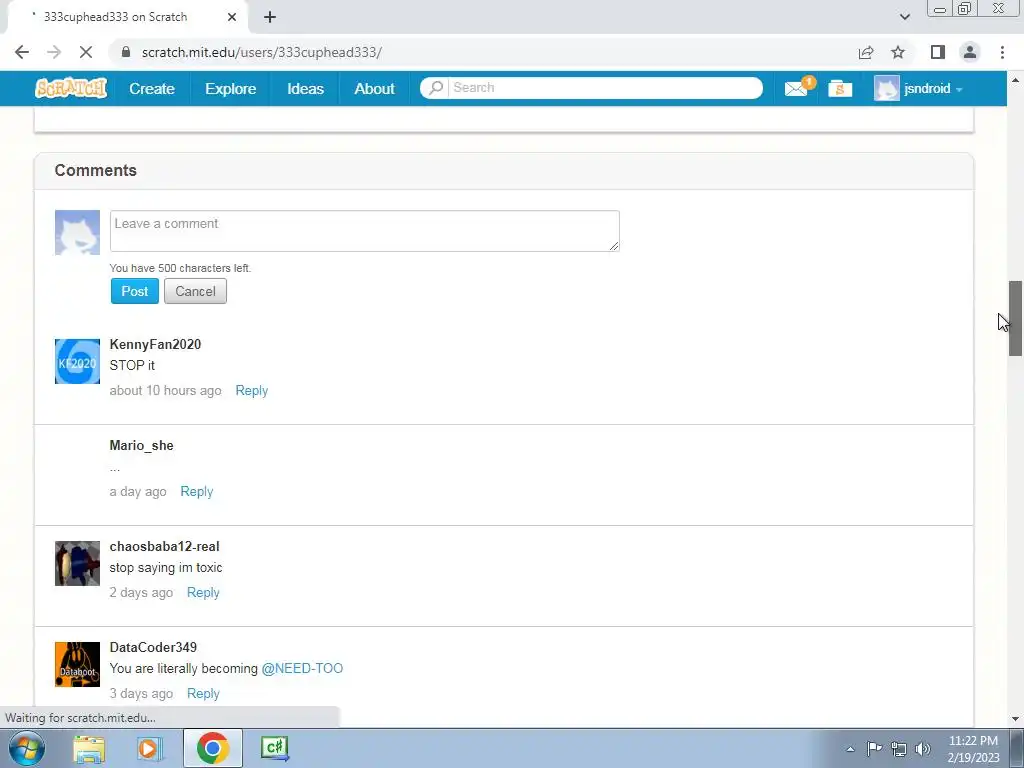The width and height of the screenshot is (1024, 768).
Task: Click KennyFan2020's avatar thumbnail
Action: 77,361
